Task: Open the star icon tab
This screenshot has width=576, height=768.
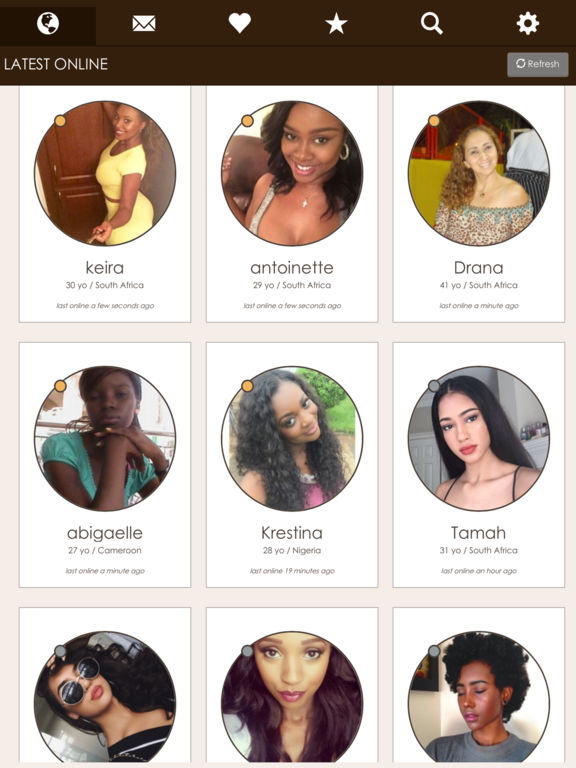Action: (x=336, y=23)
